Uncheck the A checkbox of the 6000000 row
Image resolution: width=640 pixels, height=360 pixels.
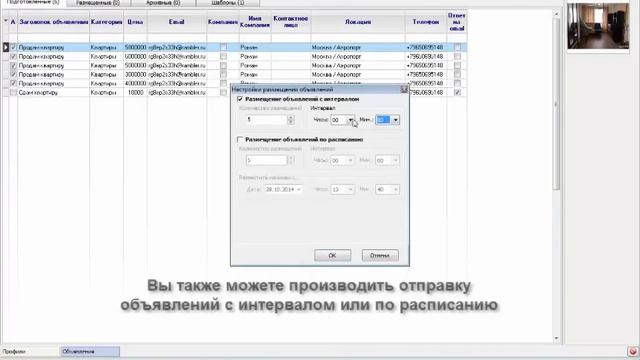click(x=13, y=56)
